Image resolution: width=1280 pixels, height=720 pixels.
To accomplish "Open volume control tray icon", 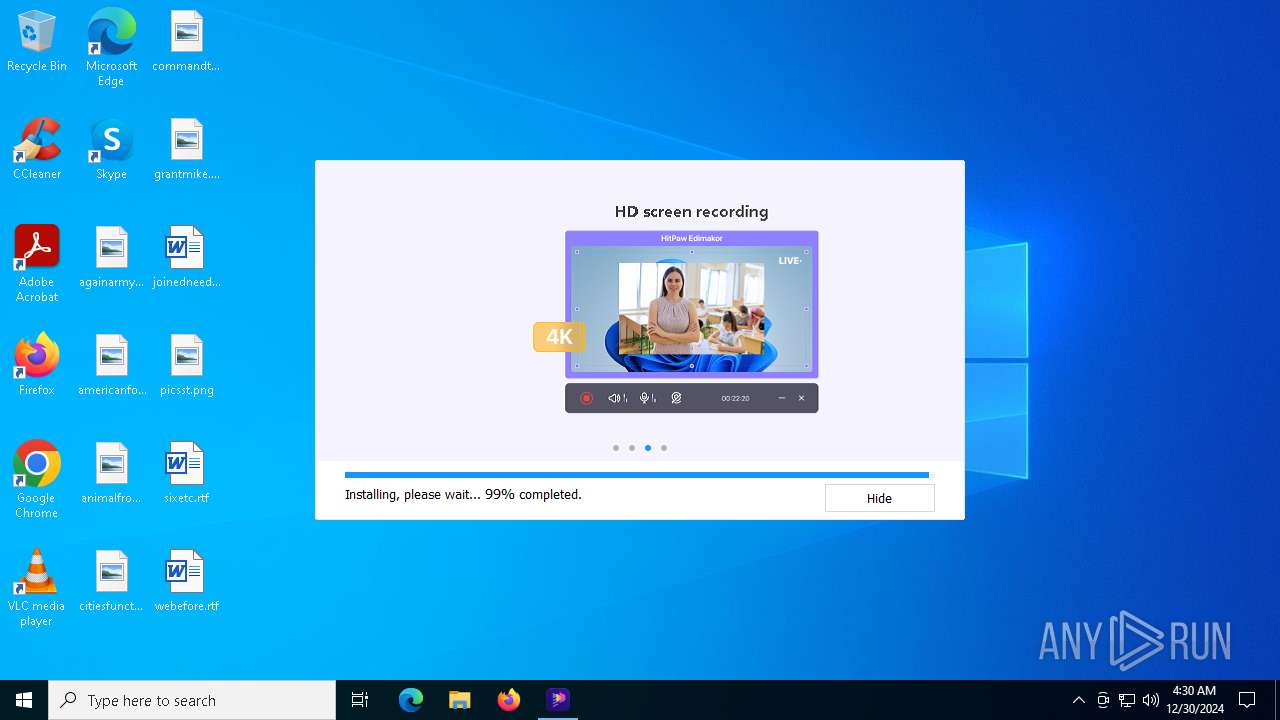I will point(1151,700).
